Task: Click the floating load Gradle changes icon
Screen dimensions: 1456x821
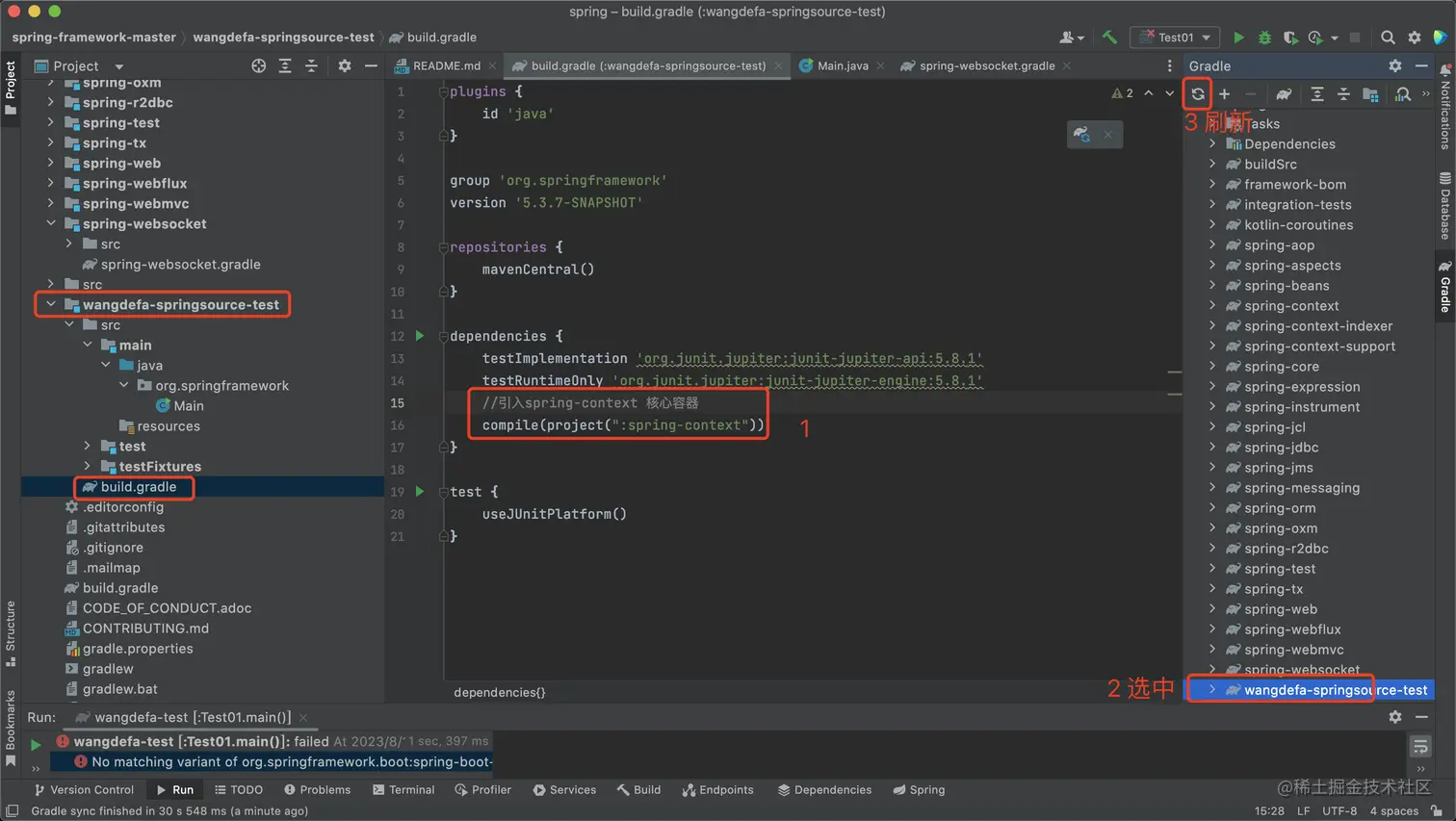Action: pyautogui.click(x=1081, y=134)
